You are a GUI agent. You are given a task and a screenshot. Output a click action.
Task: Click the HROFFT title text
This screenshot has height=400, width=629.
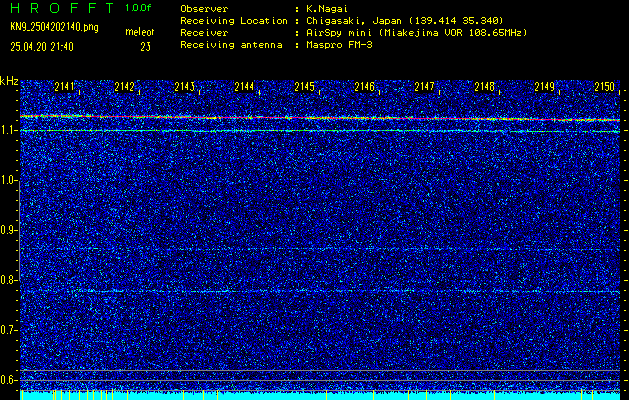point(62,8)
